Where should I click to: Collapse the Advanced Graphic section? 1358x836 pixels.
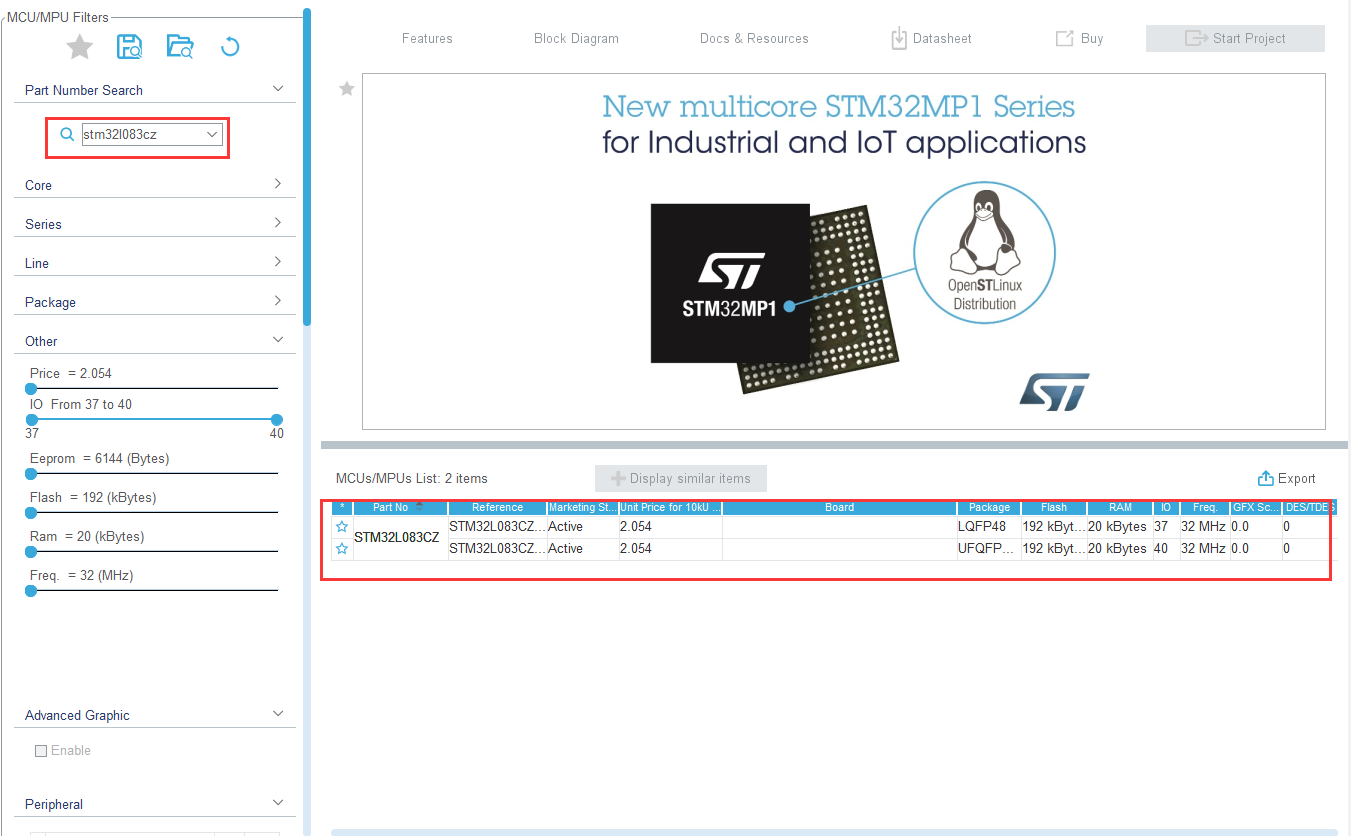point(278,714)
